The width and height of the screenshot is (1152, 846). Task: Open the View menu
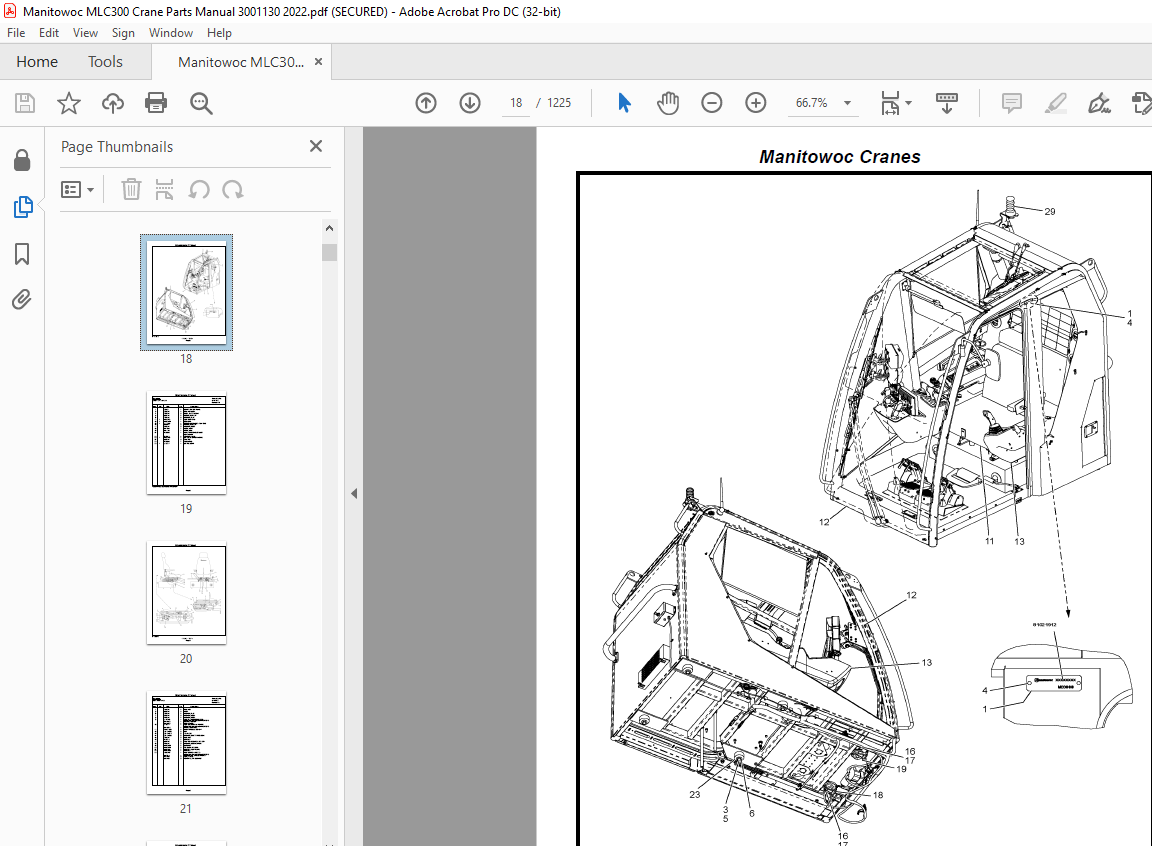pyautogui.click(x=85, y=33)
